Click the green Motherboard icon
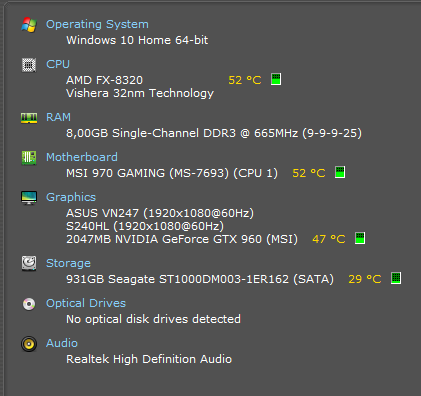This screenshot has width=421, height=396. coord(29,158)
